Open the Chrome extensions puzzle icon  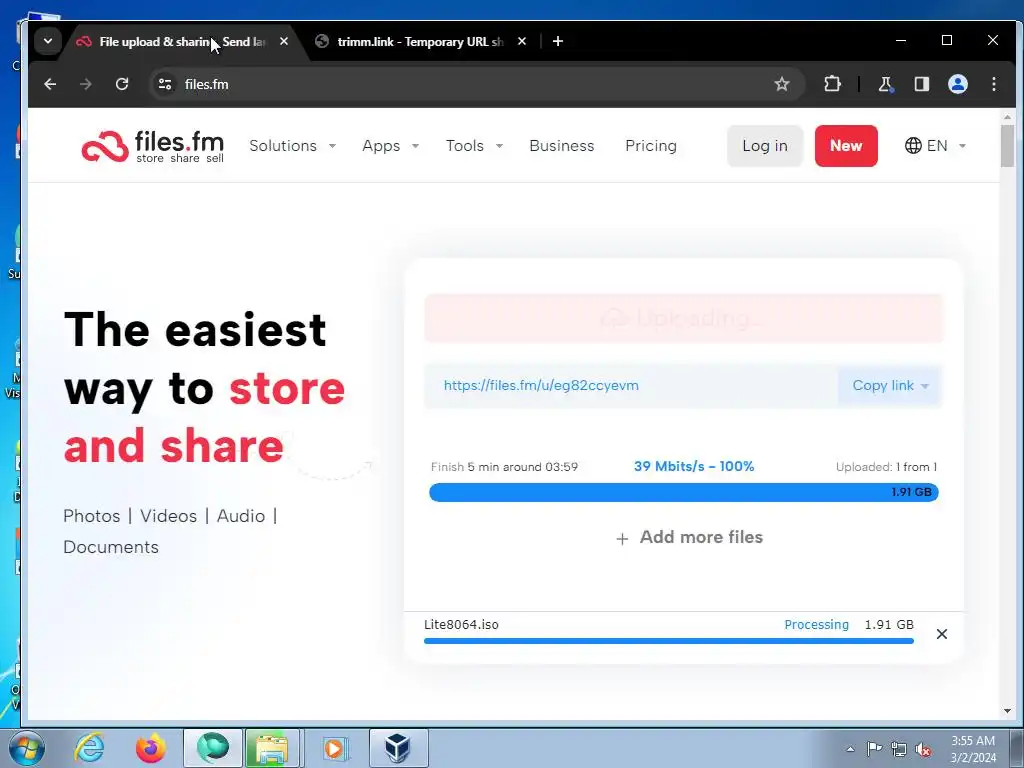(832, 84)
